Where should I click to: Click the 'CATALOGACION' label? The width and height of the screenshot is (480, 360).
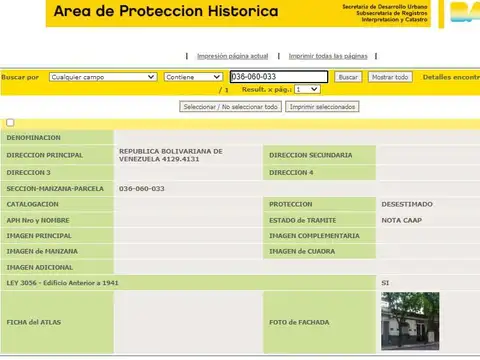pyautogui.click(x=32, y=204)
